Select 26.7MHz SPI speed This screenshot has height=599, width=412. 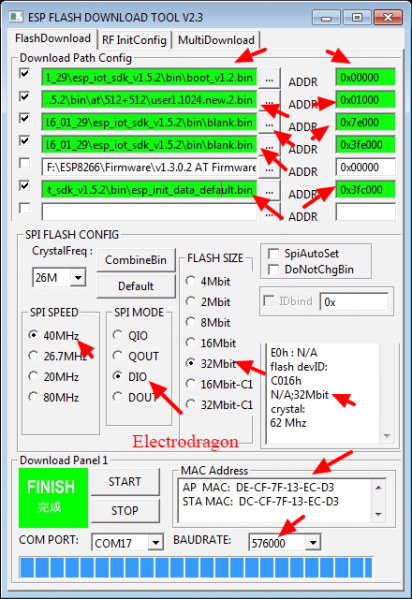[58, 356]
